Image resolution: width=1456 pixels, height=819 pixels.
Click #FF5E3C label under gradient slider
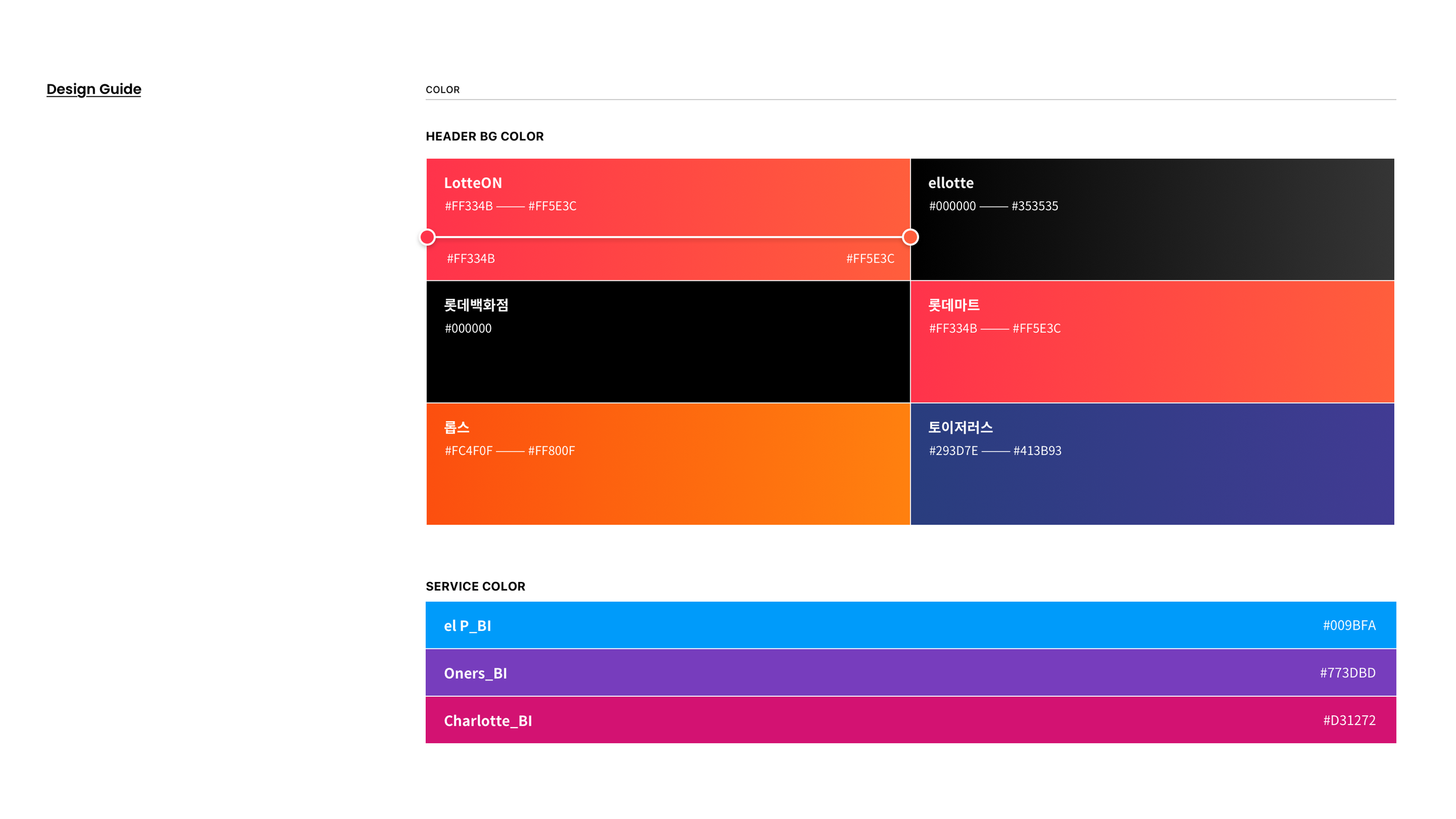coord(870,259)
